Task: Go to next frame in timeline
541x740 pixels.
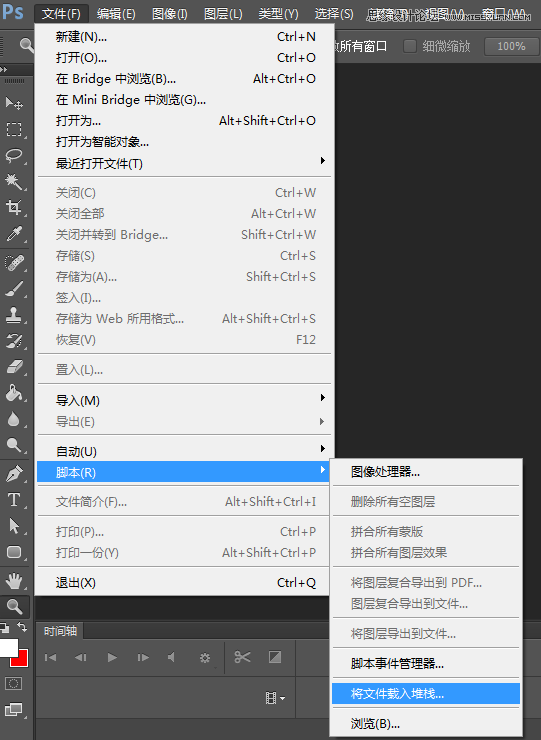Action: coord(143,657)
